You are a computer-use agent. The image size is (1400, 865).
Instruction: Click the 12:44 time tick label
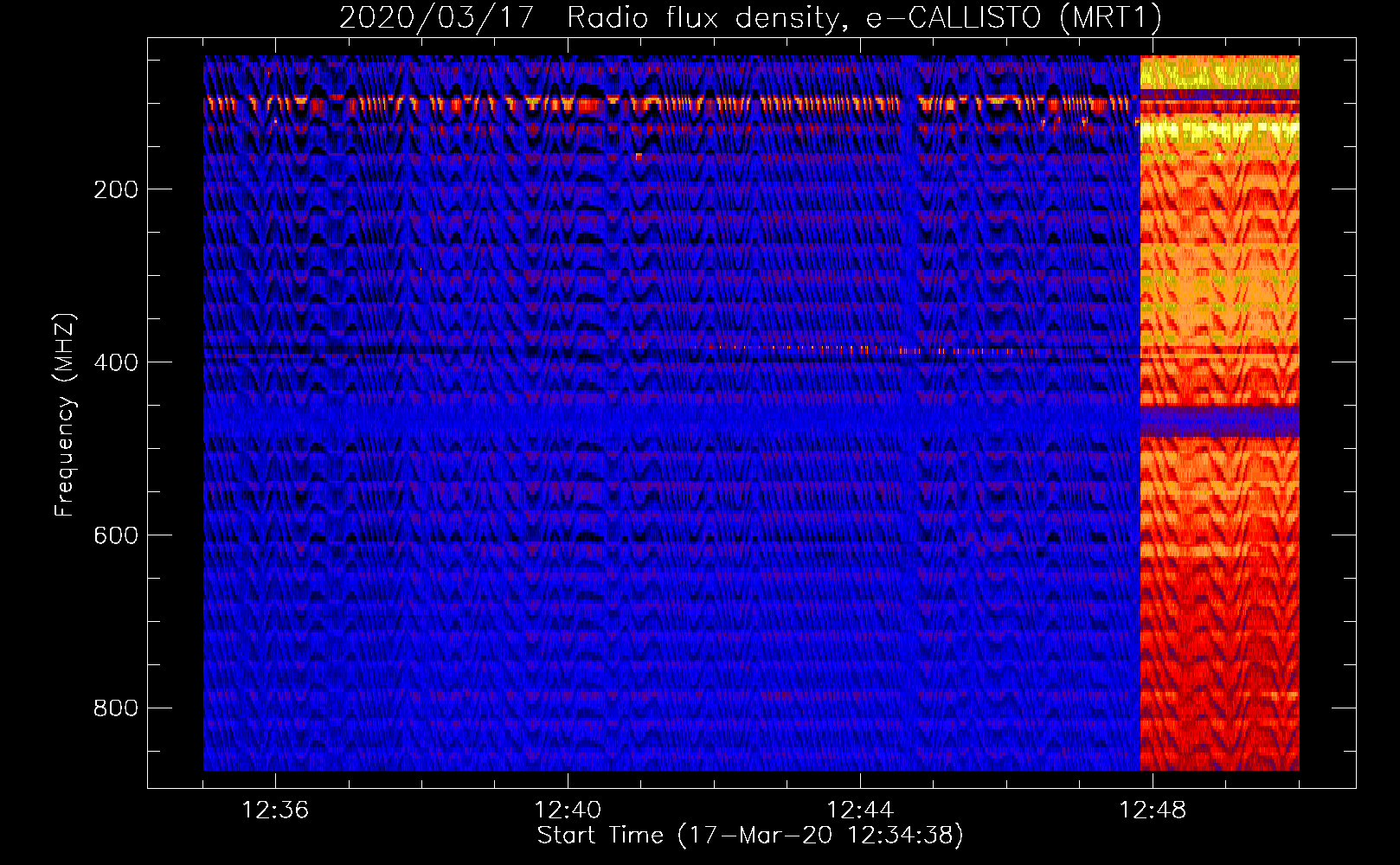click(x=860, y=810)
